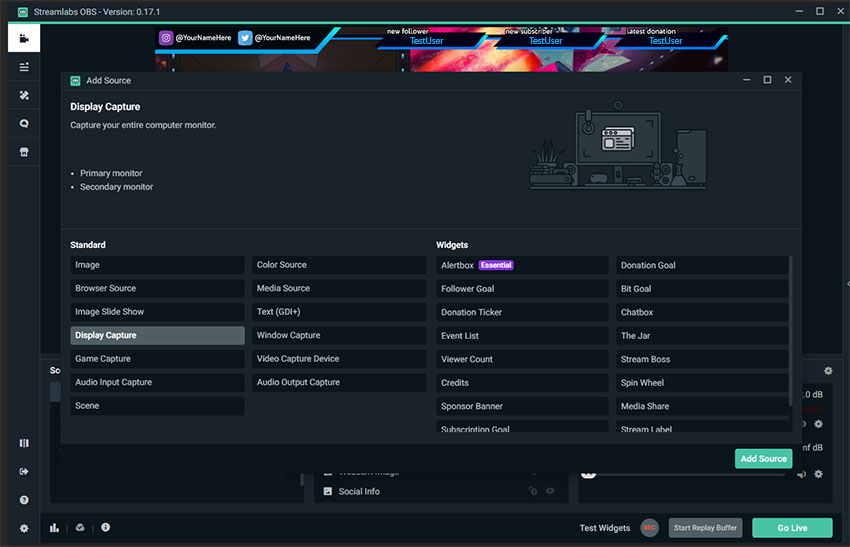The image size is (850, 547).
Task: Open the help question mark icon
Action: pos(24,500)
